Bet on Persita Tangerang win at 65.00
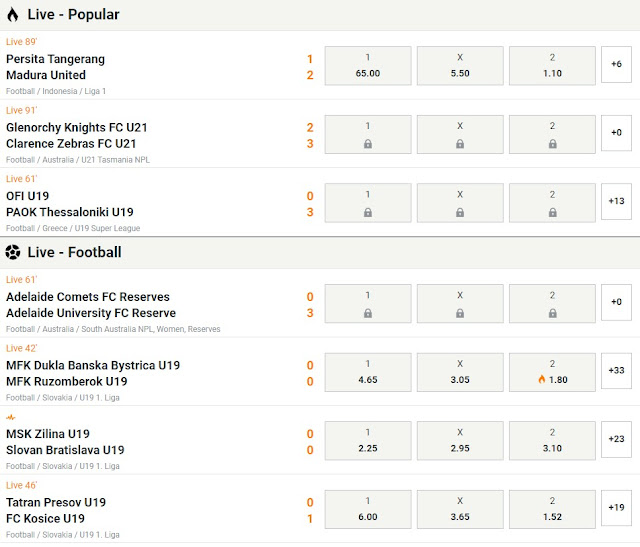640x547 pixels. pyautogui.click(x=367, y=66)
